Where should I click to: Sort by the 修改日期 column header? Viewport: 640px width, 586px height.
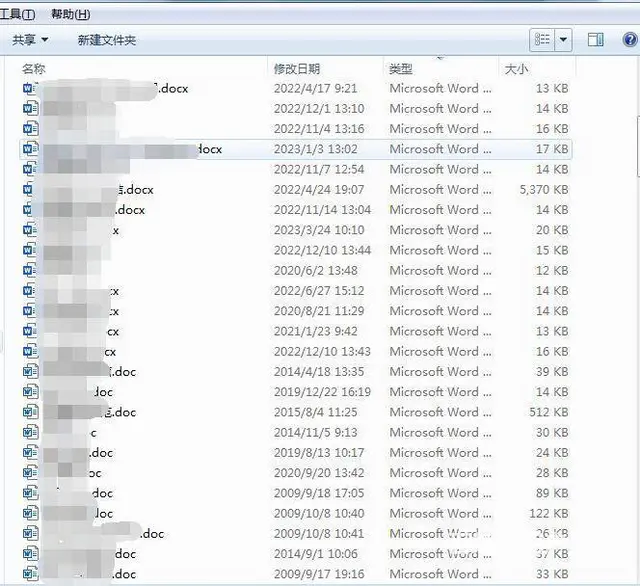point(297,69)
